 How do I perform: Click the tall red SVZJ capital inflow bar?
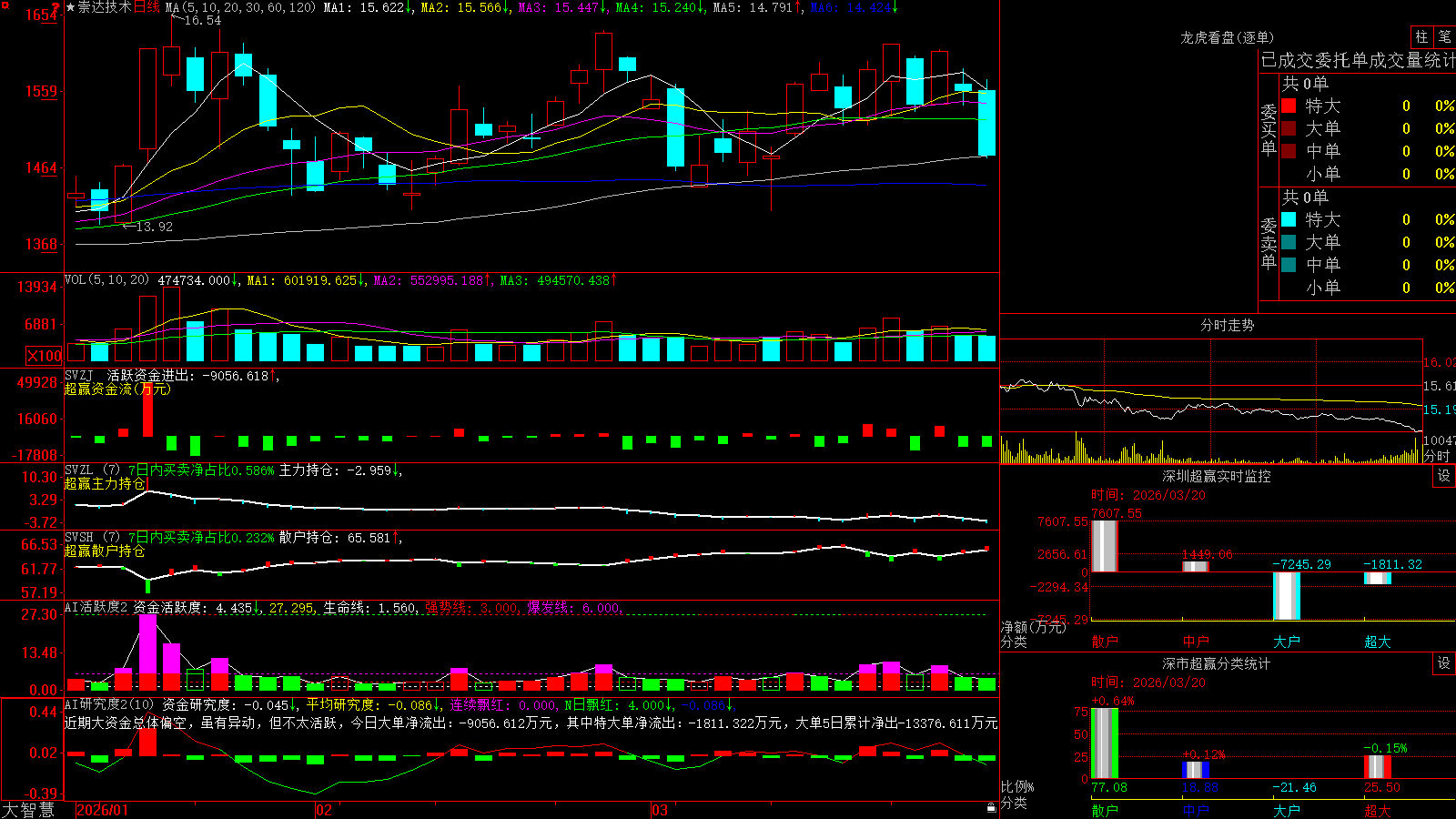coord(147,410)
